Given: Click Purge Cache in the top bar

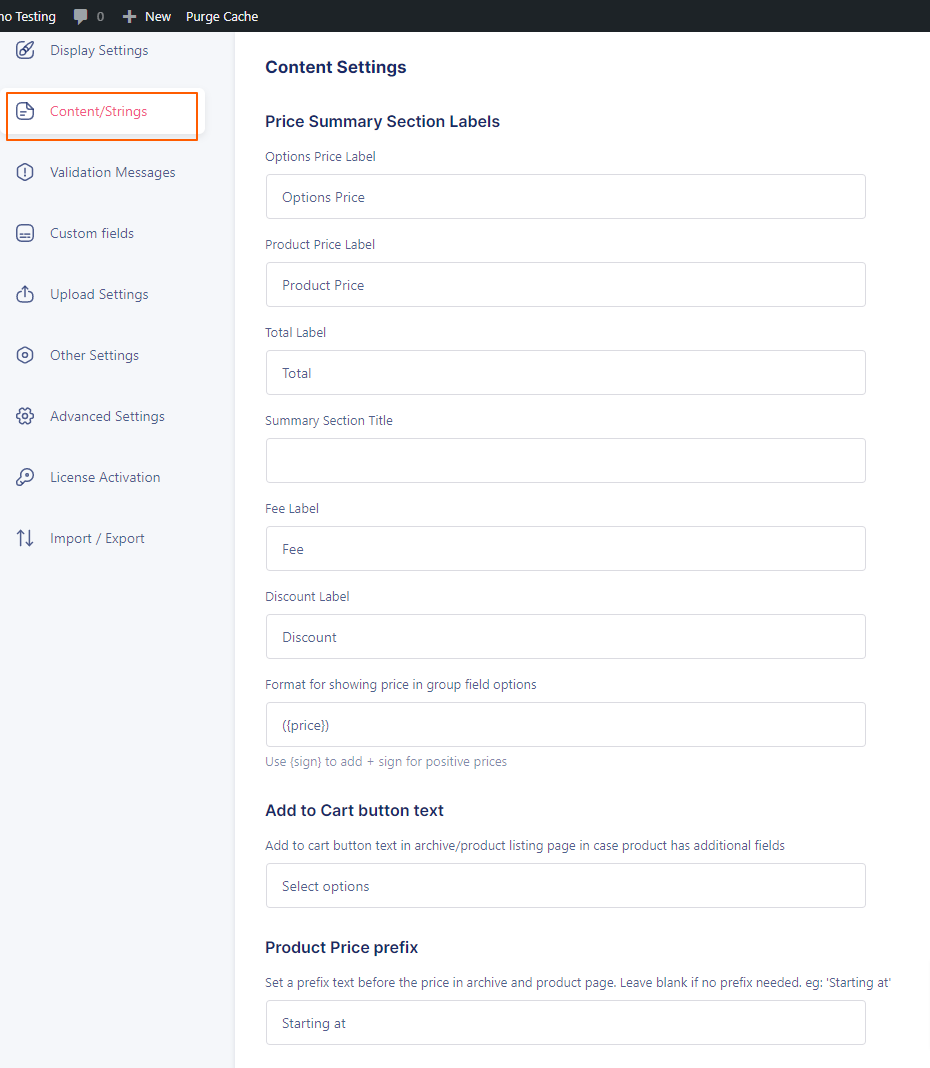Looking at the screenshot, I should 222,16.
